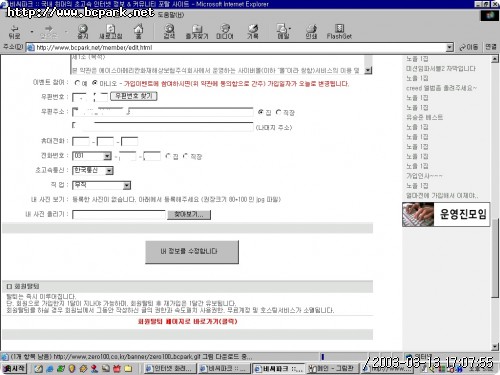Open sidebar post '얼마전에 가입해서 이제야..'
The image size is (500, 375).
pos(442,196)
